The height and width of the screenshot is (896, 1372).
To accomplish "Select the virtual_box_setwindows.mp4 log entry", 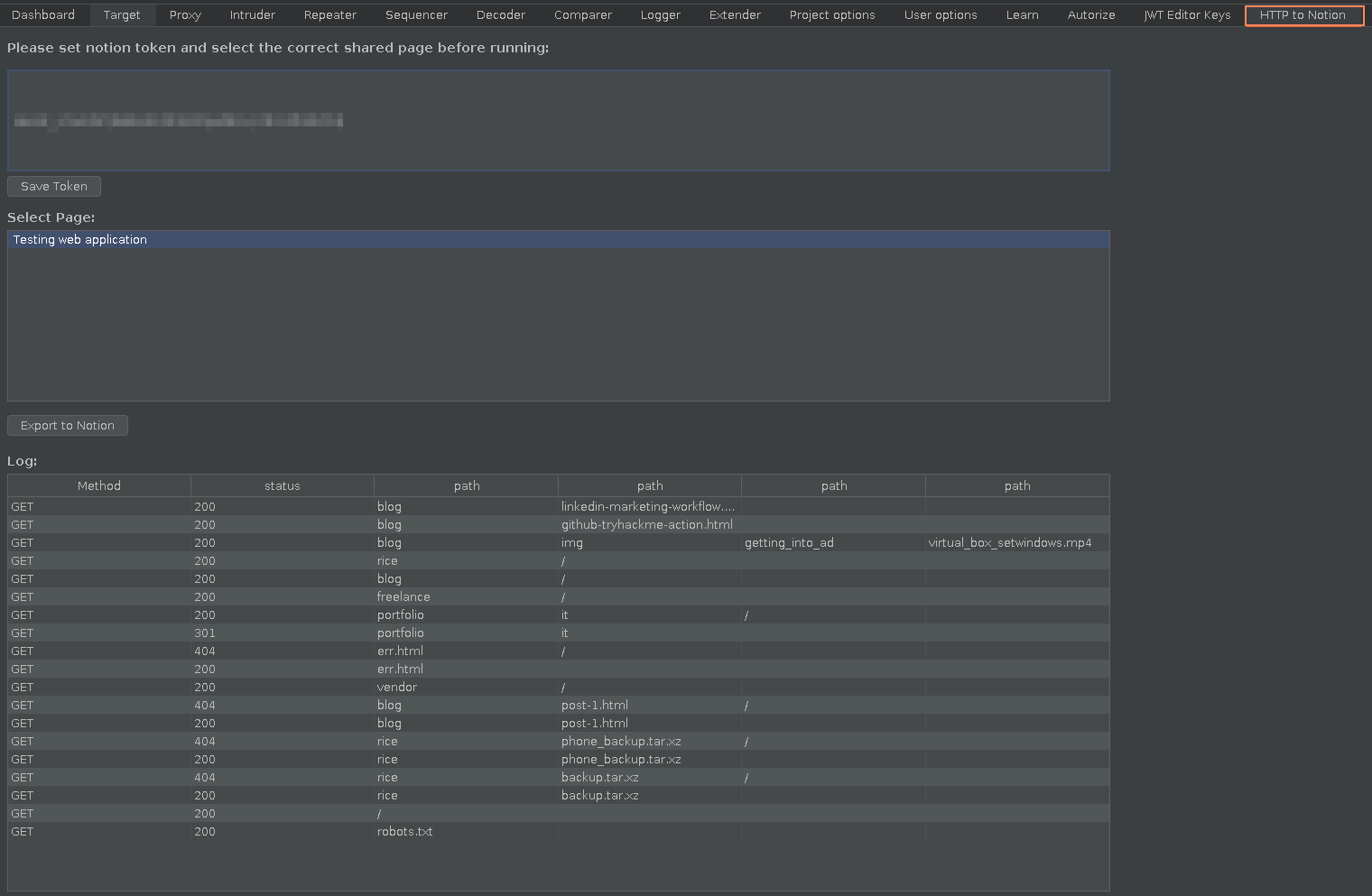I will click(x=1009, y=543).
